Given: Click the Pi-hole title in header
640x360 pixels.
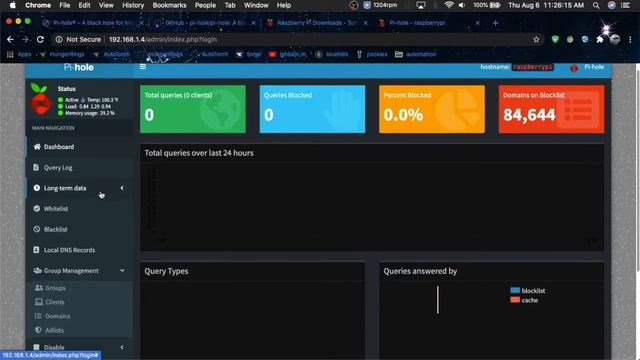Looking at the screenshot, I should (79, 67).
